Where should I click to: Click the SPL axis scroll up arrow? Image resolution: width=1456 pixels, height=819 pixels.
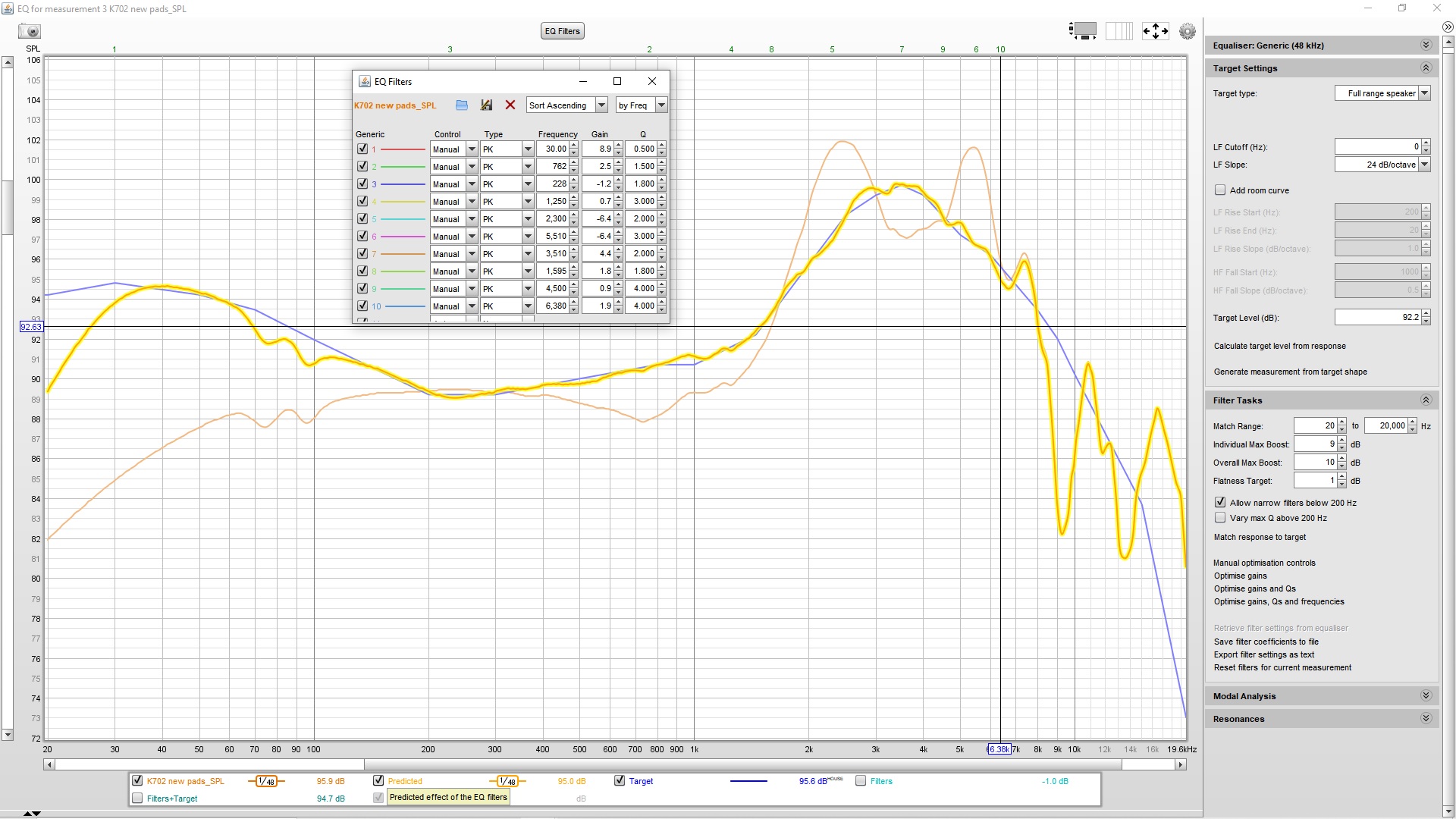coord(8,62)
